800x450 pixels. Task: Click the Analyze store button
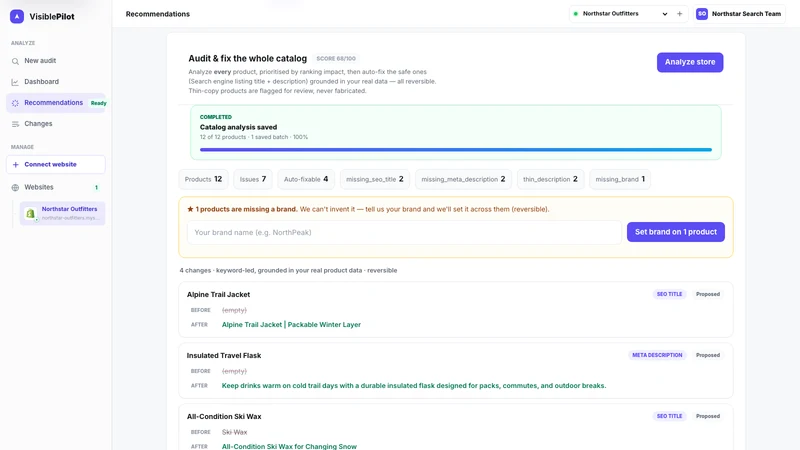click(x=690, y=62)
